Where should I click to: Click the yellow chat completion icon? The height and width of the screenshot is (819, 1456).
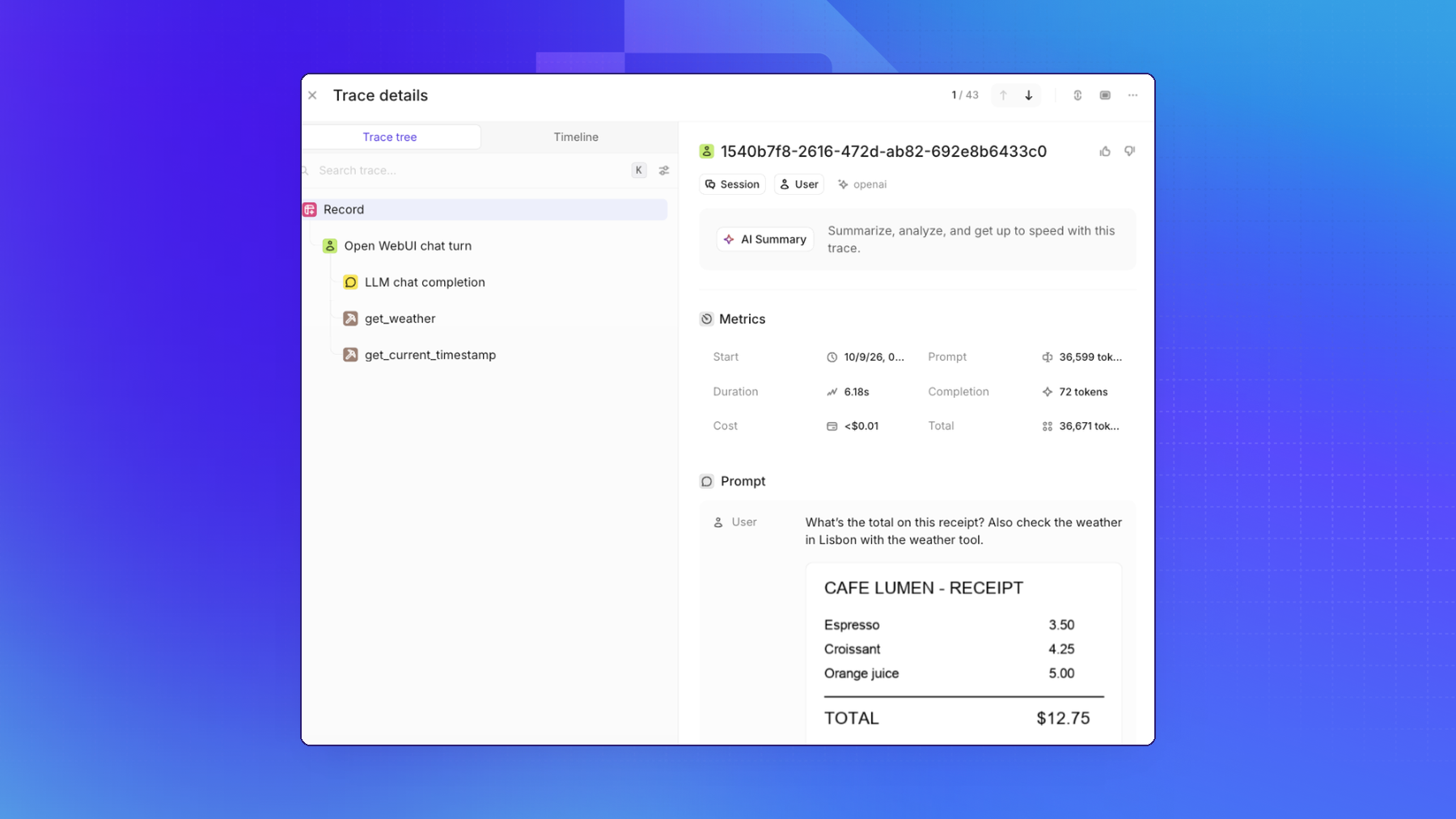click(x=350, y=282)
